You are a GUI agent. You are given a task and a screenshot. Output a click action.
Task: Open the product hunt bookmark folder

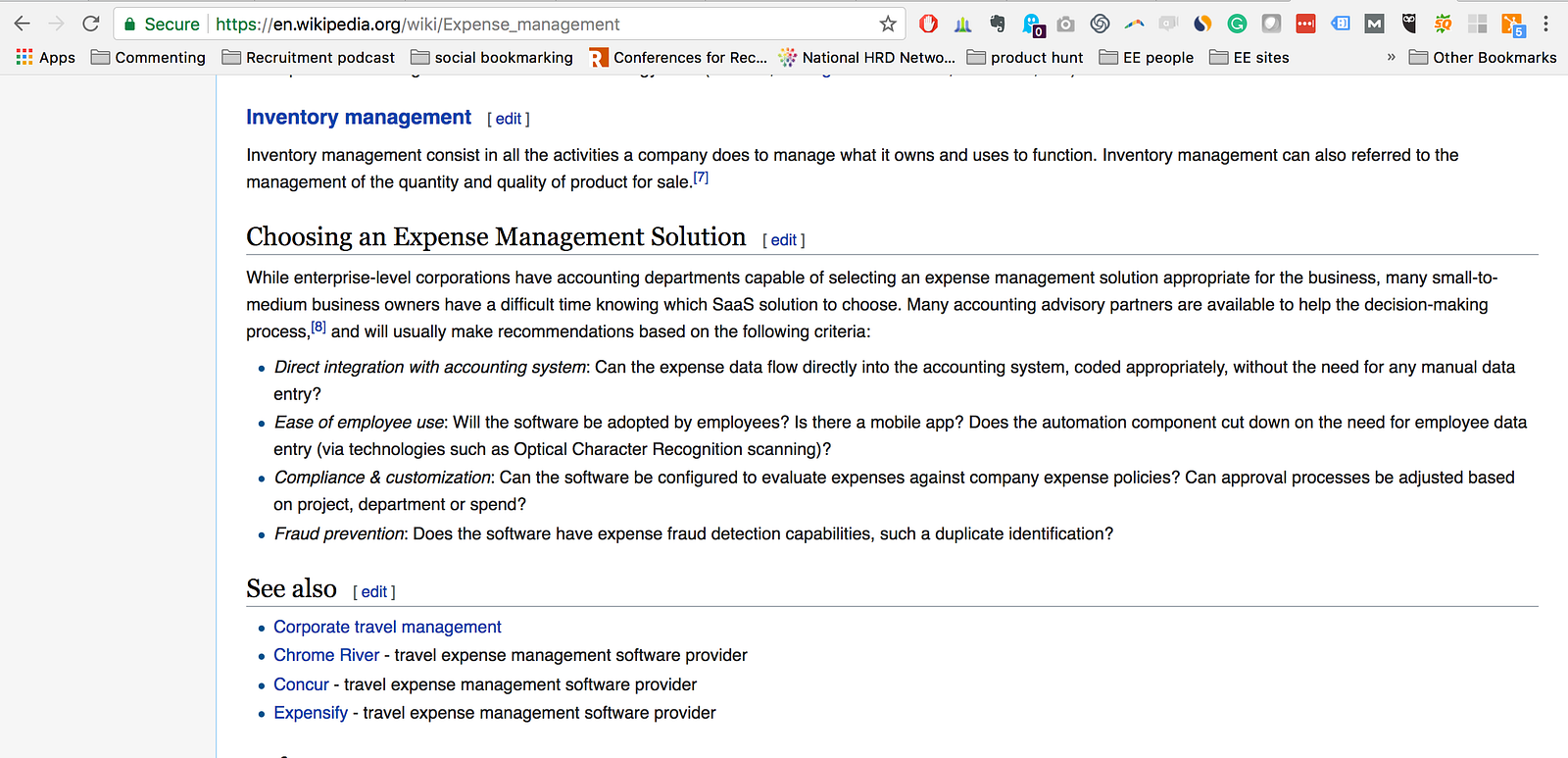click(x=1025, y=57)
